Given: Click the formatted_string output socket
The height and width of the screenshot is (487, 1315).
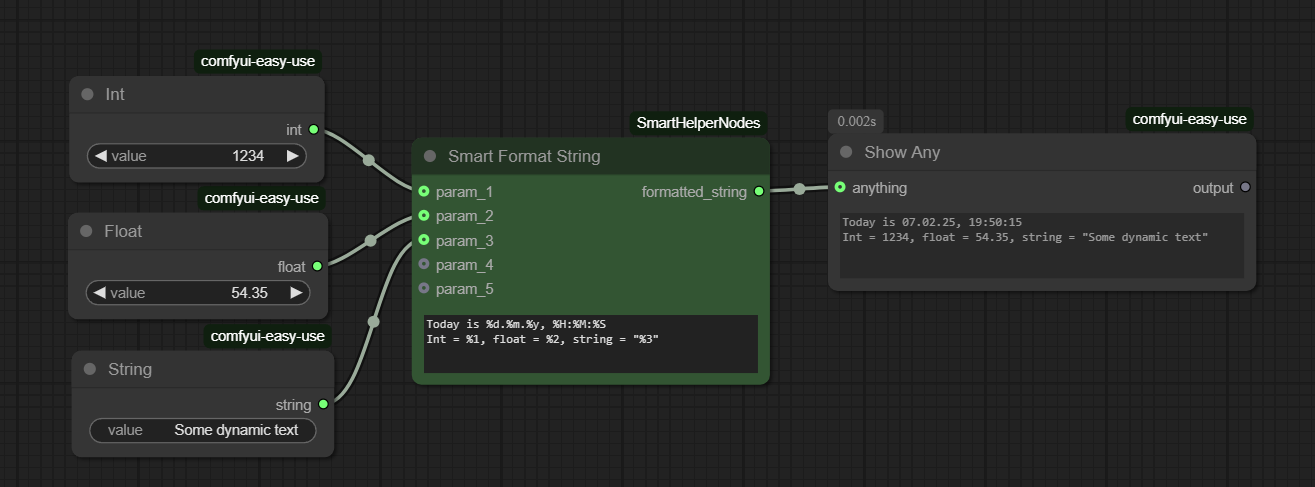Looking at the screenshot, I should tap(759, 191).
